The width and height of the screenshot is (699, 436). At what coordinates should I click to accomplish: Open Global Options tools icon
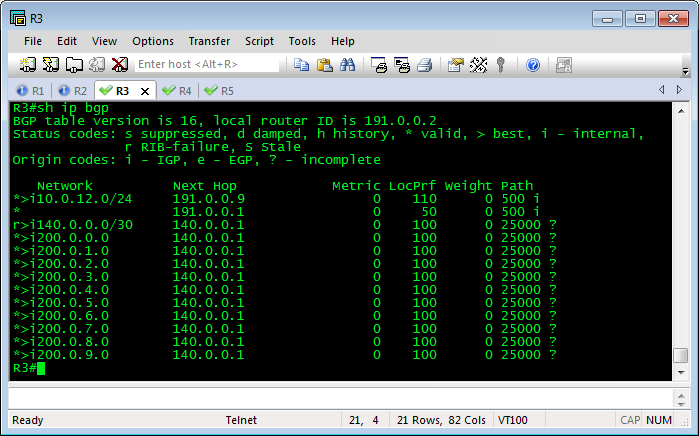[478, 65]
